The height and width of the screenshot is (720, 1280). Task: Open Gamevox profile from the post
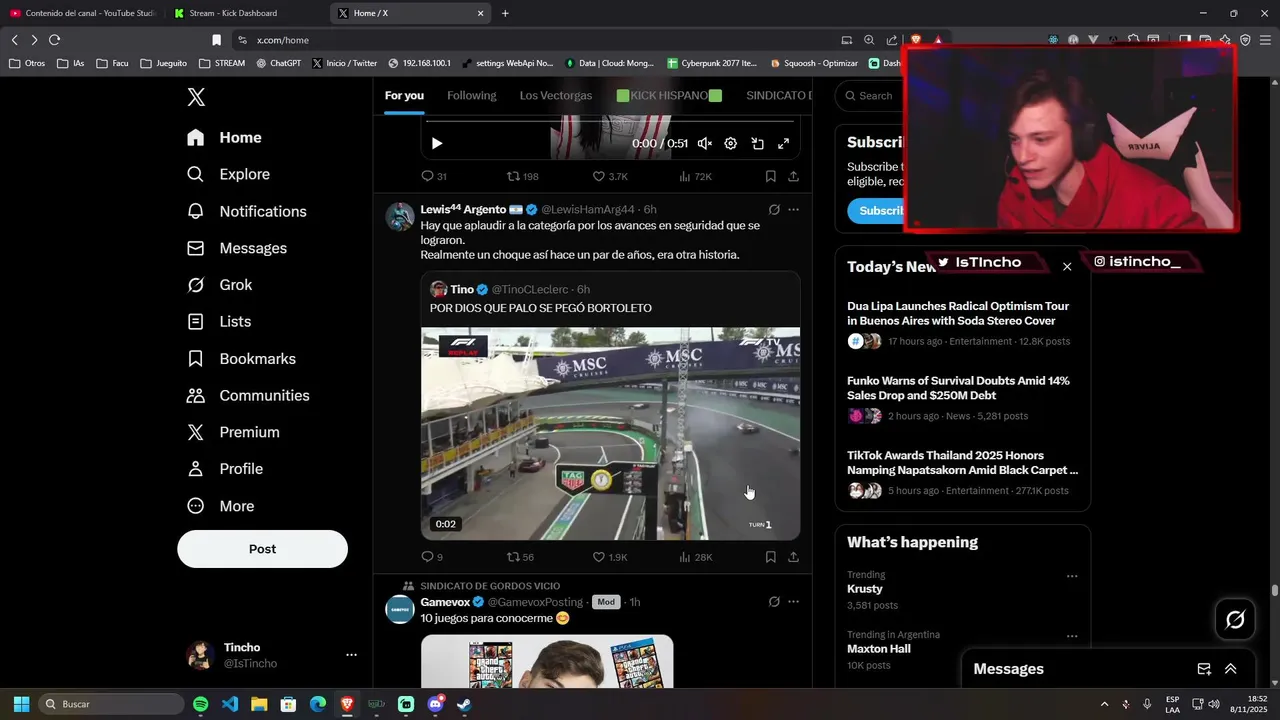point(445,602)
